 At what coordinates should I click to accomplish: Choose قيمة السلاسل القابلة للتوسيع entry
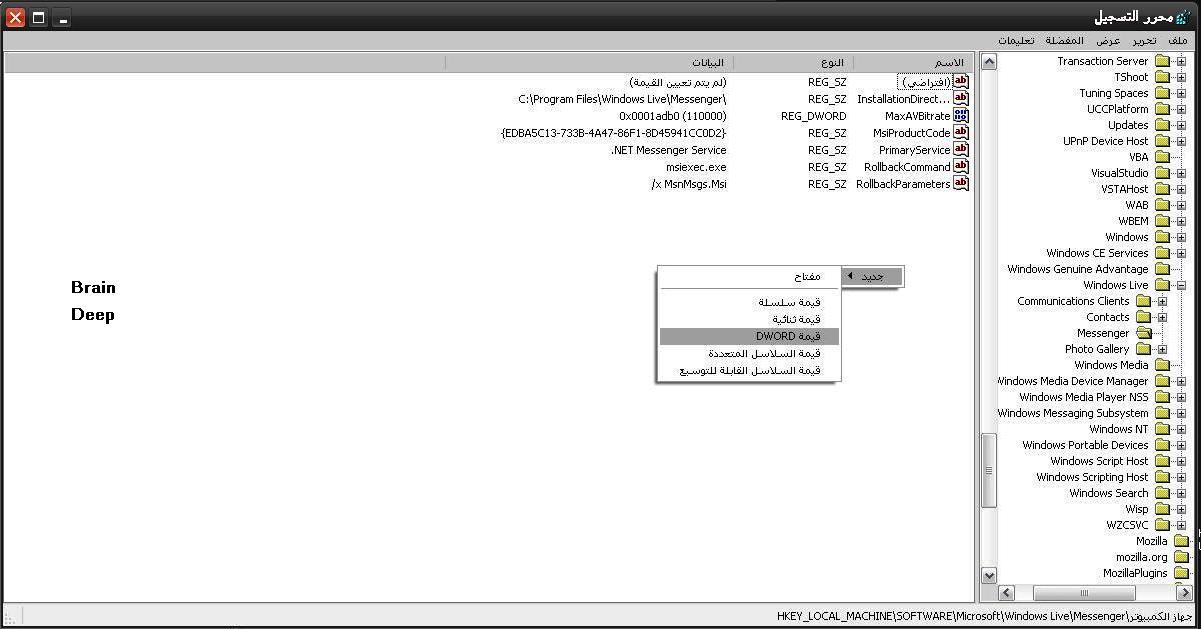(x=749, y=370)
